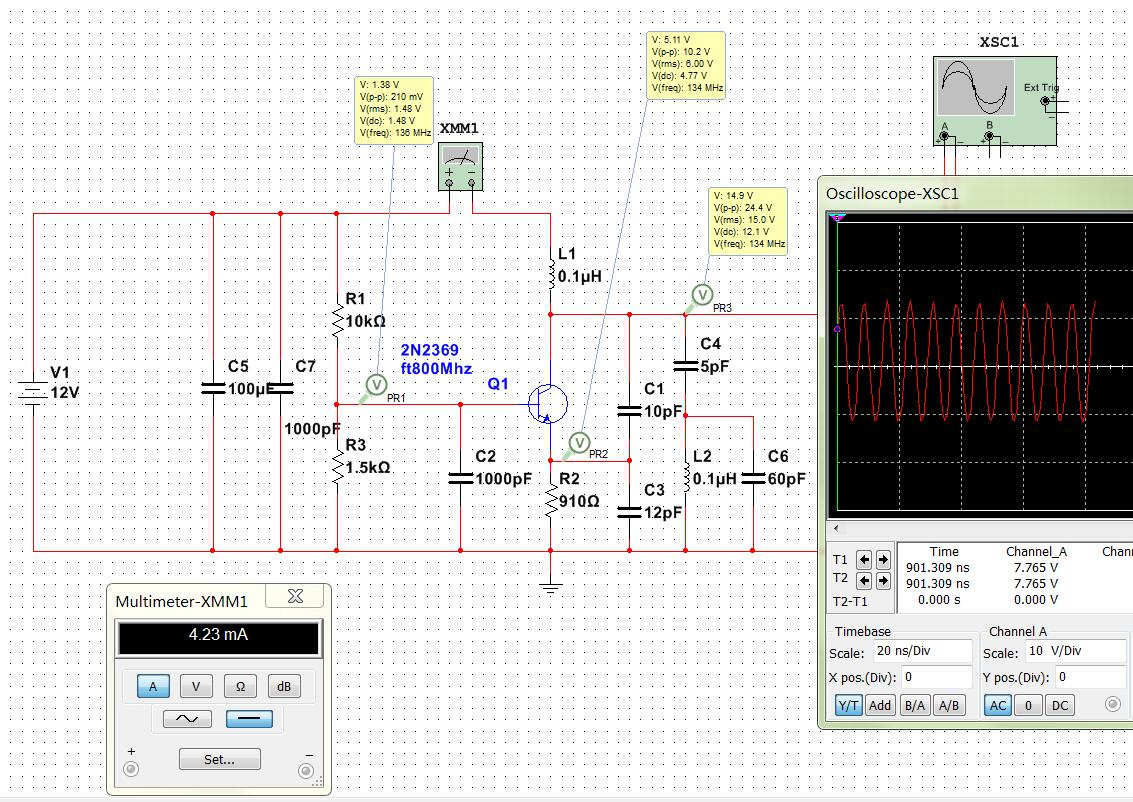1133x802 pixels.
Task: Click the Q1 transistor symbol
Action: [546, 404]
